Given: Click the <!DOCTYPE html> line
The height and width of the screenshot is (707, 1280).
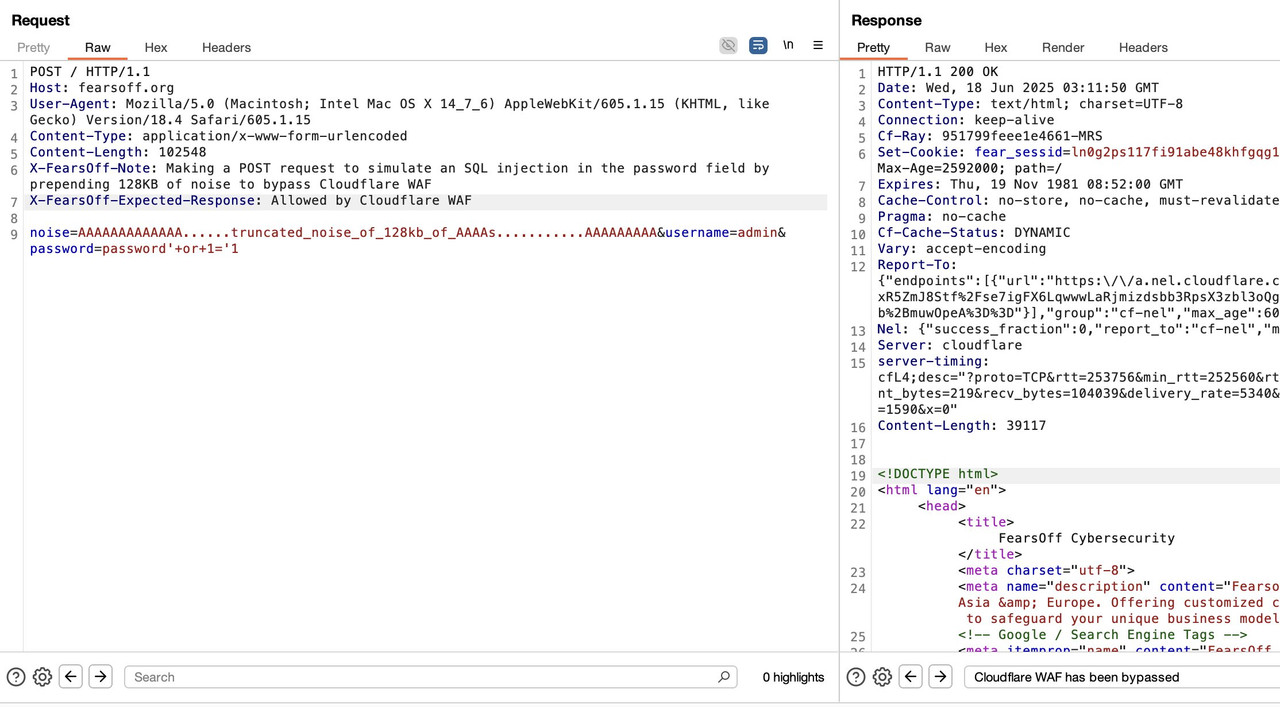Looking at the screenshot, I should click(938, 474).
